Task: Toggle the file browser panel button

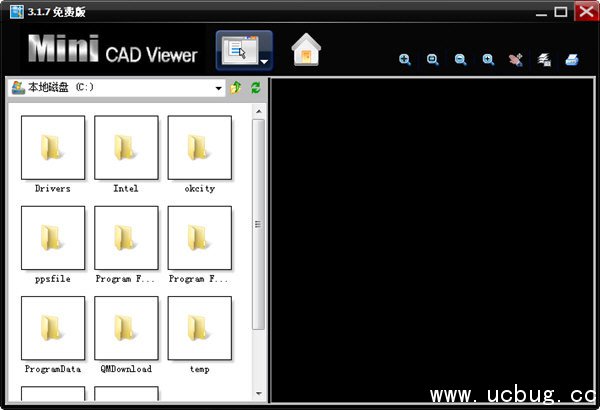Action: [238, 50]
